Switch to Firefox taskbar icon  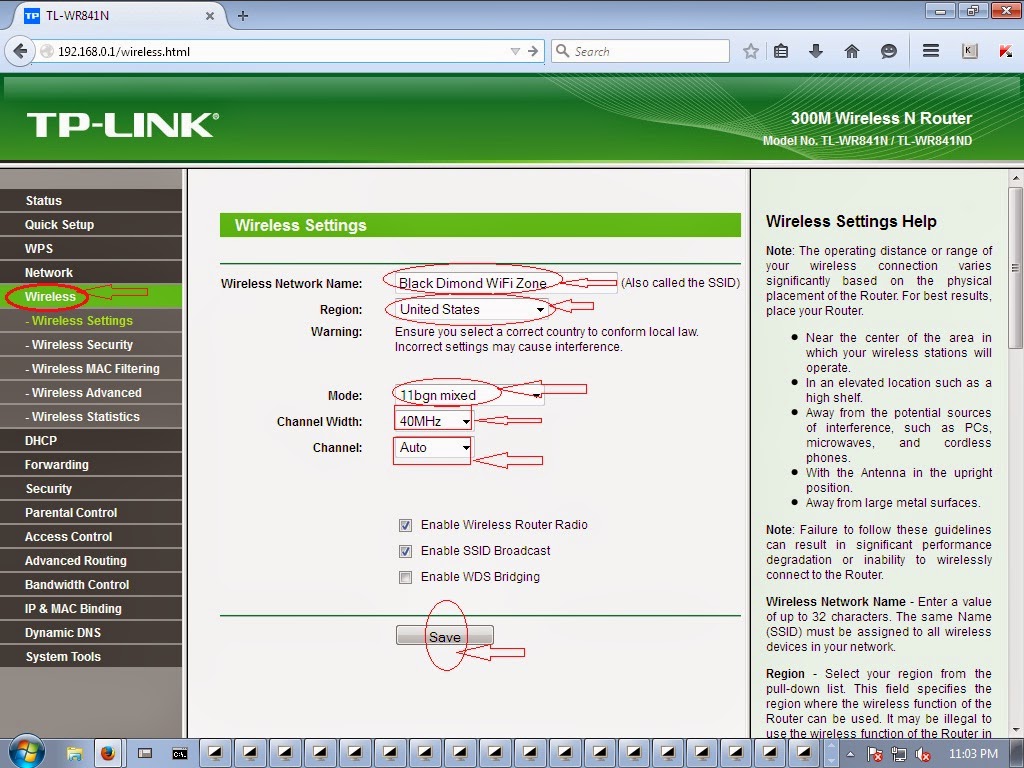coord(108,754)
